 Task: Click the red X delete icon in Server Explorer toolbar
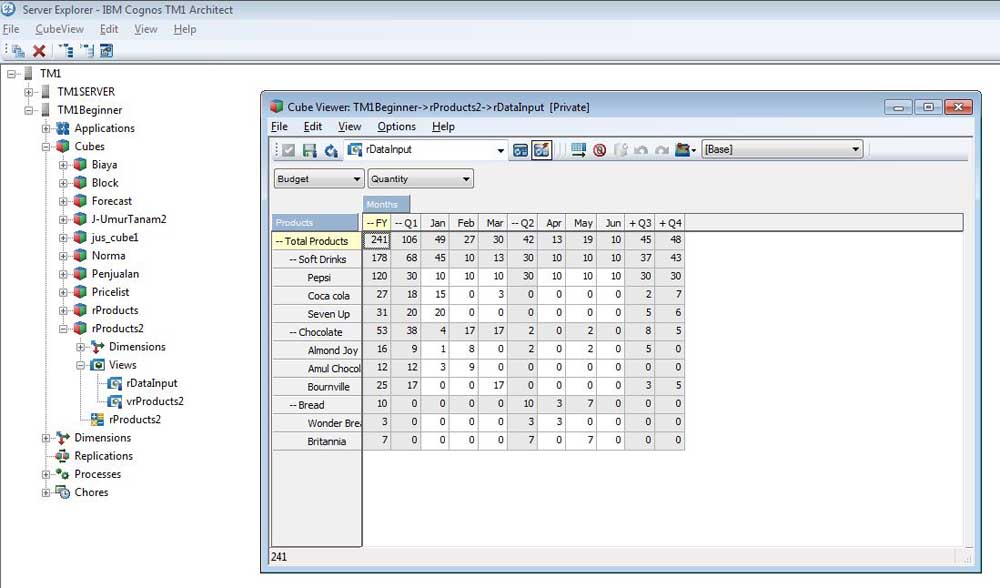[x=39, y=51]
